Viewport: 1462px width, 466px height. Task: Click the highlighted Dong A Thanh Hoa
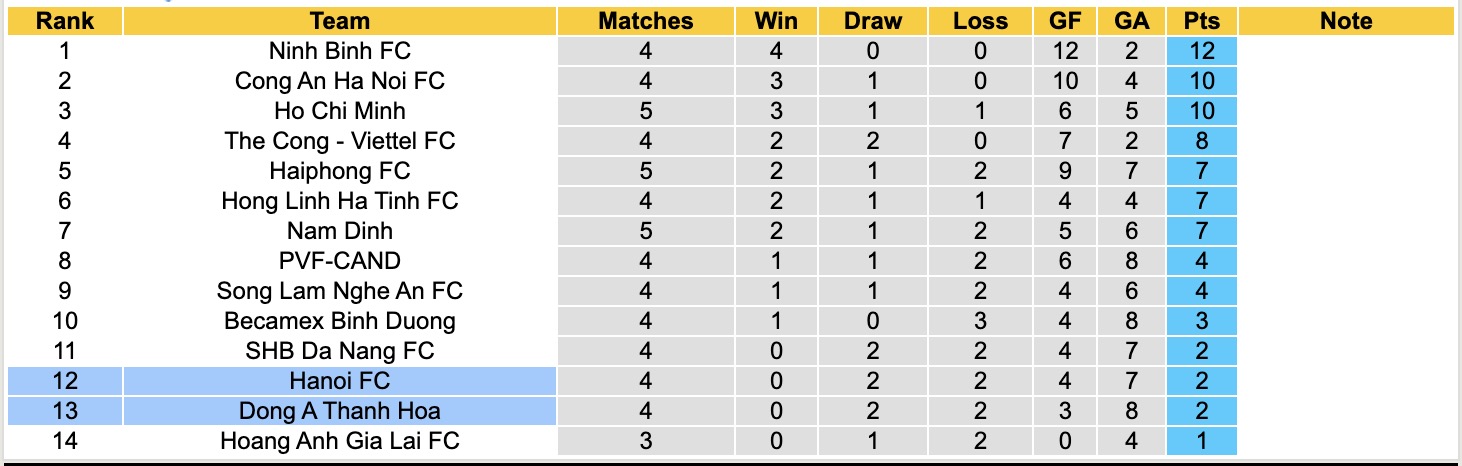click(x=340, y=411)
